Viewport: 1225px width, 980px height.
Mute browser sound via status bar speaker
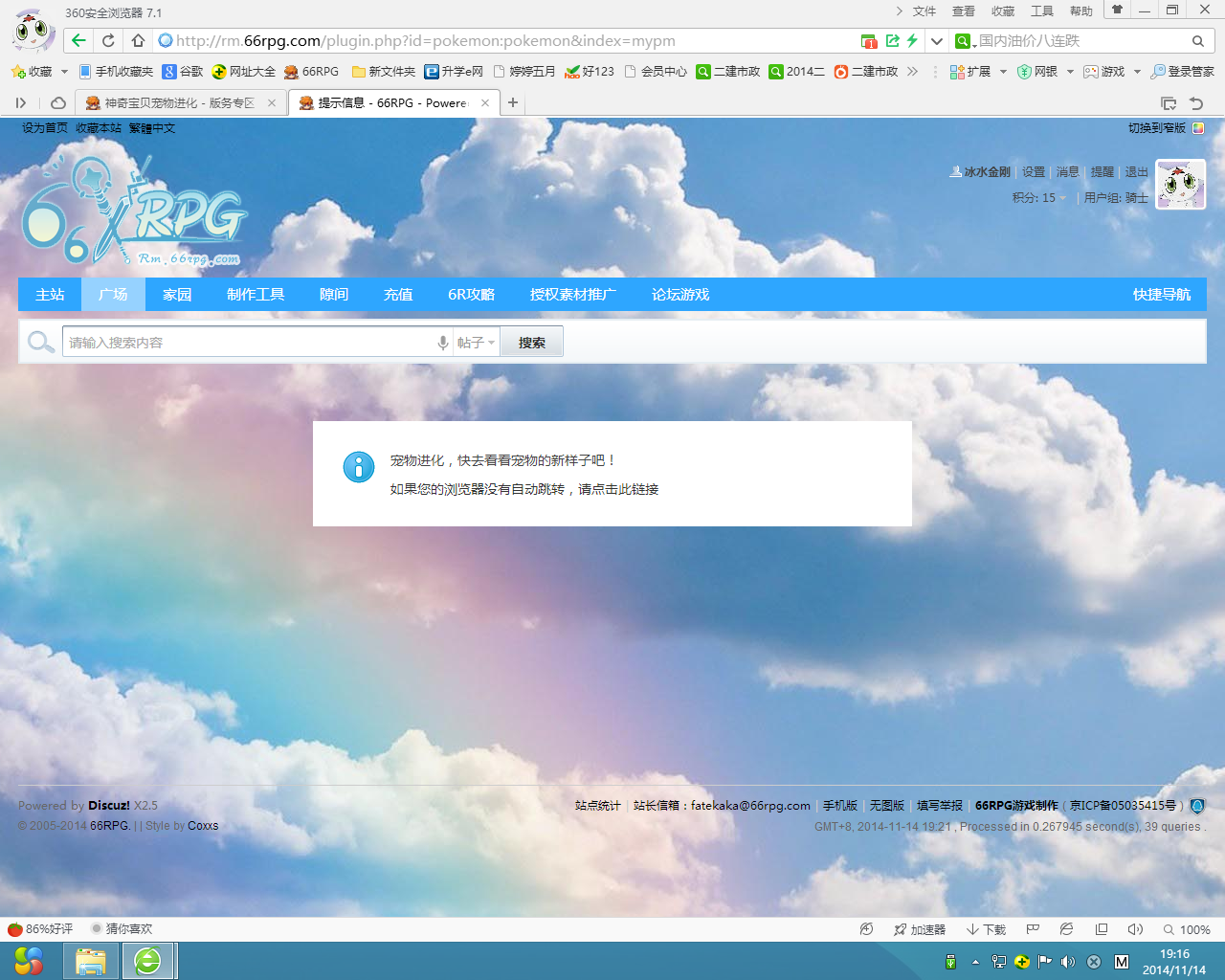point(1135,929)
